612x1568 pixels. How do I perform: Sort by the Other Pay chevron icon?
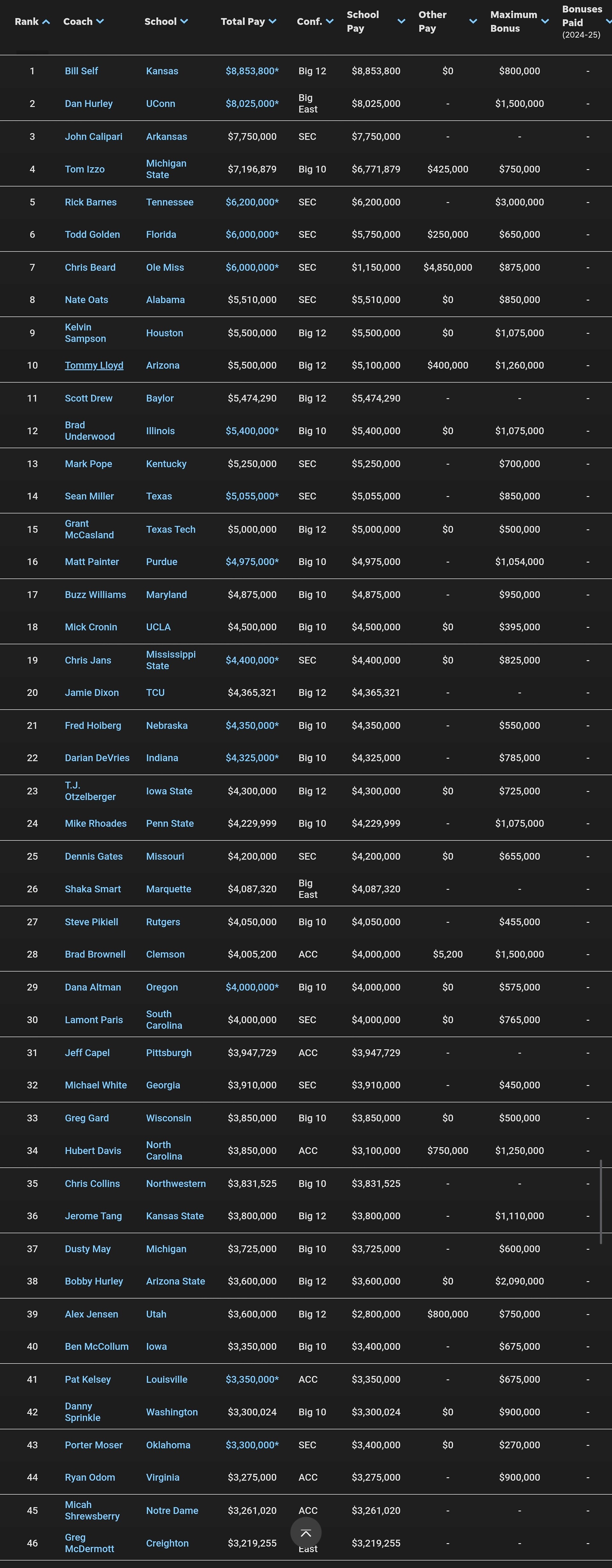473,21
